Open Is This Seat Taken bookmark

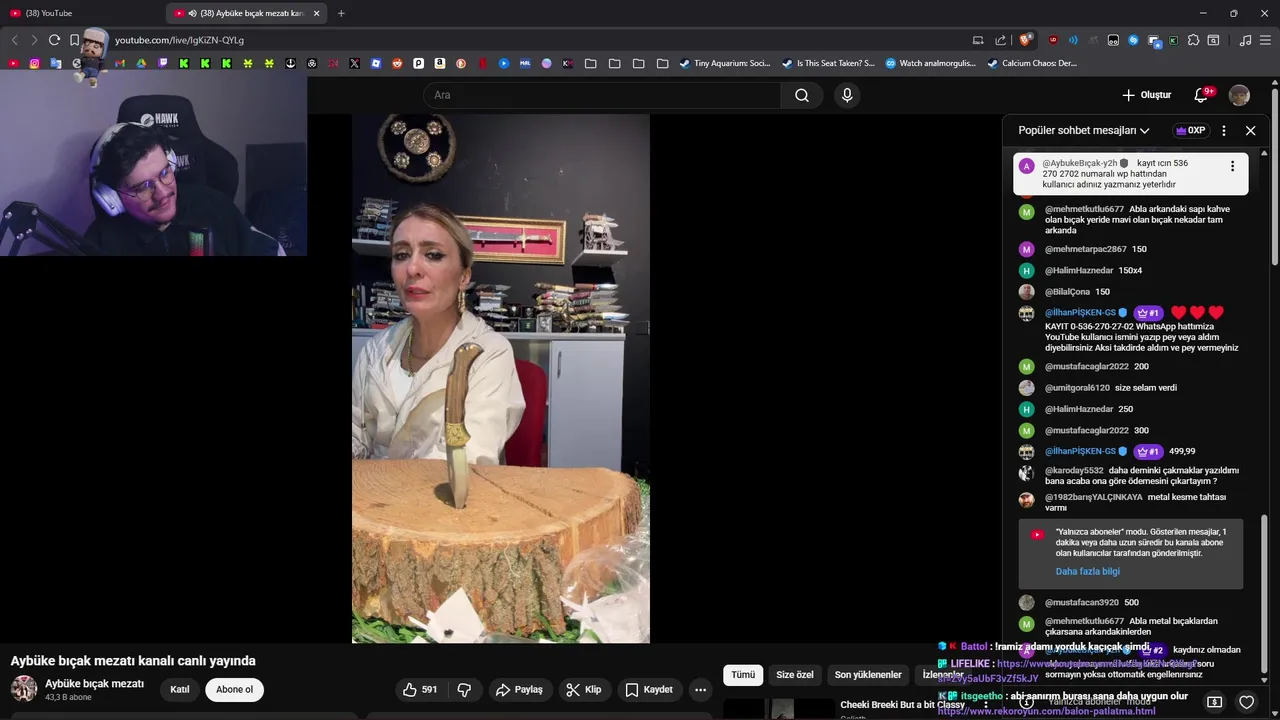(828, 63)
